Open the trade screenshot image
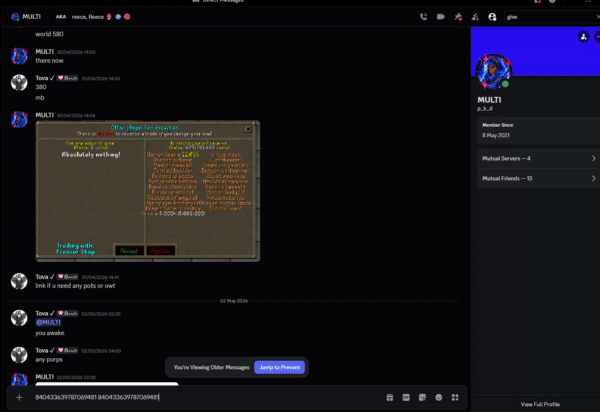This screenshot has width=600, height=412. tap(148, 191)
